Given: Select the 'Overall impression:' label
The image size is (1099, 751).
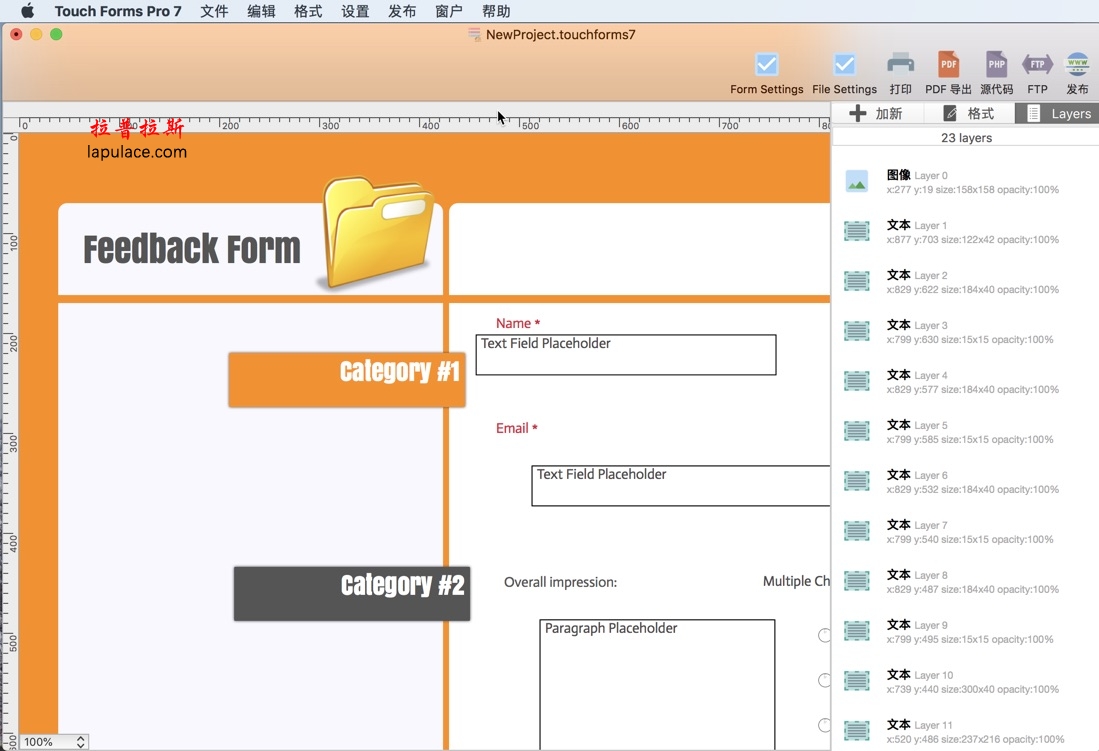Looking at the screenshot, I should (x=561, y=582).
